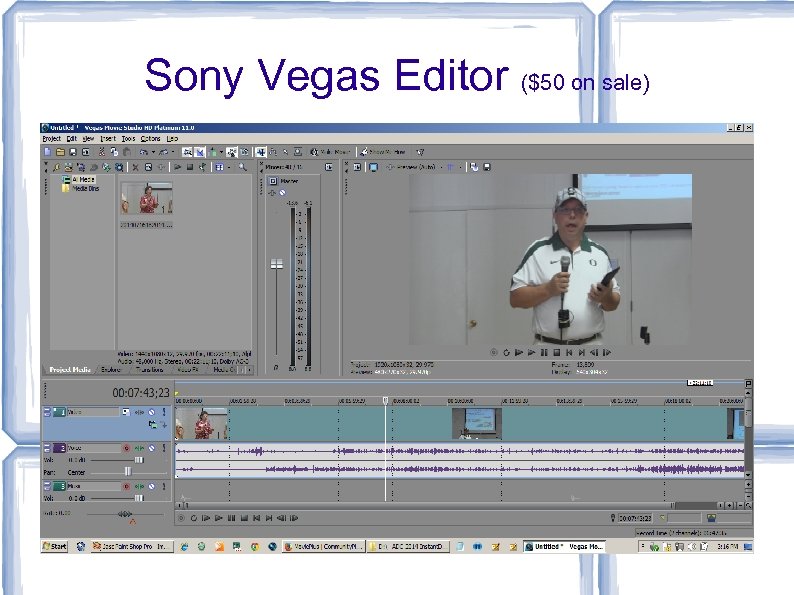Open the Tools menu

point(128,138)
